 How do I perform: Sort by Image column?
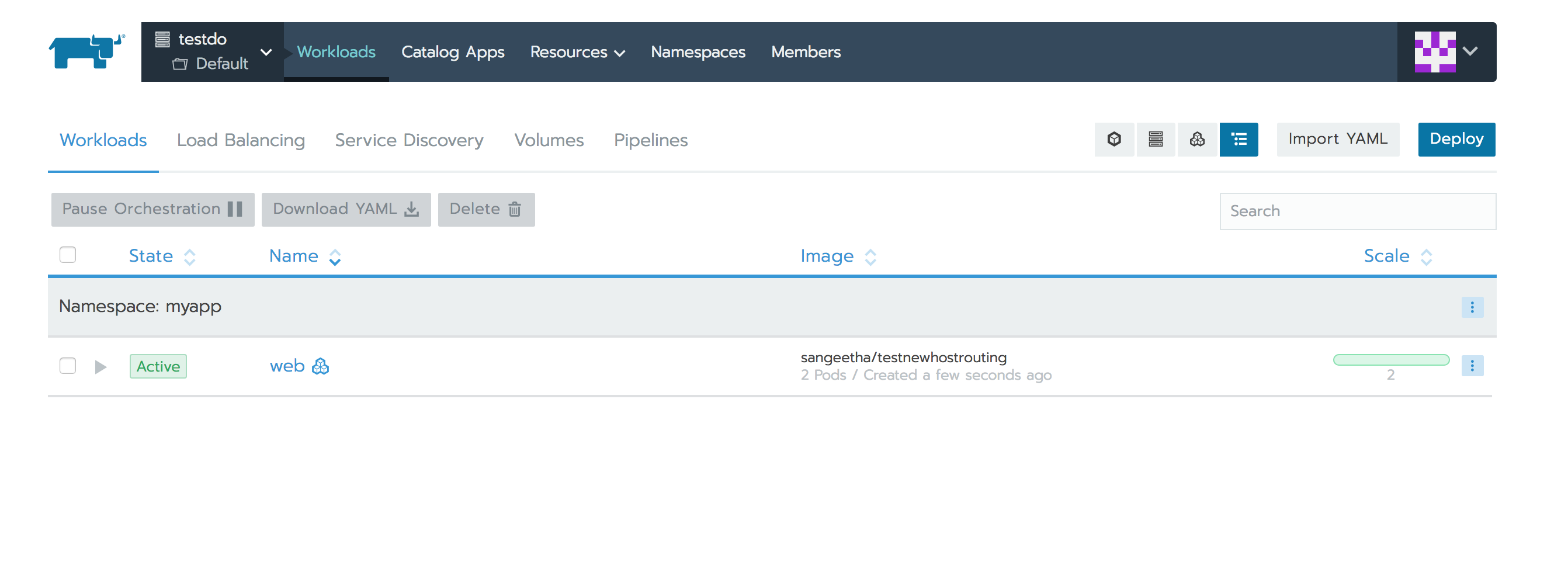[838, 256]
